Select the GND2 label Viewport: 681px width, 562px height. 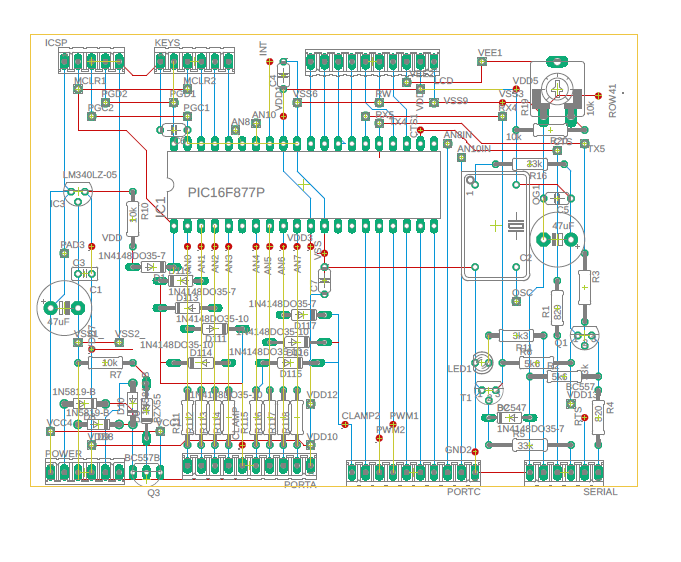[458, 450]
